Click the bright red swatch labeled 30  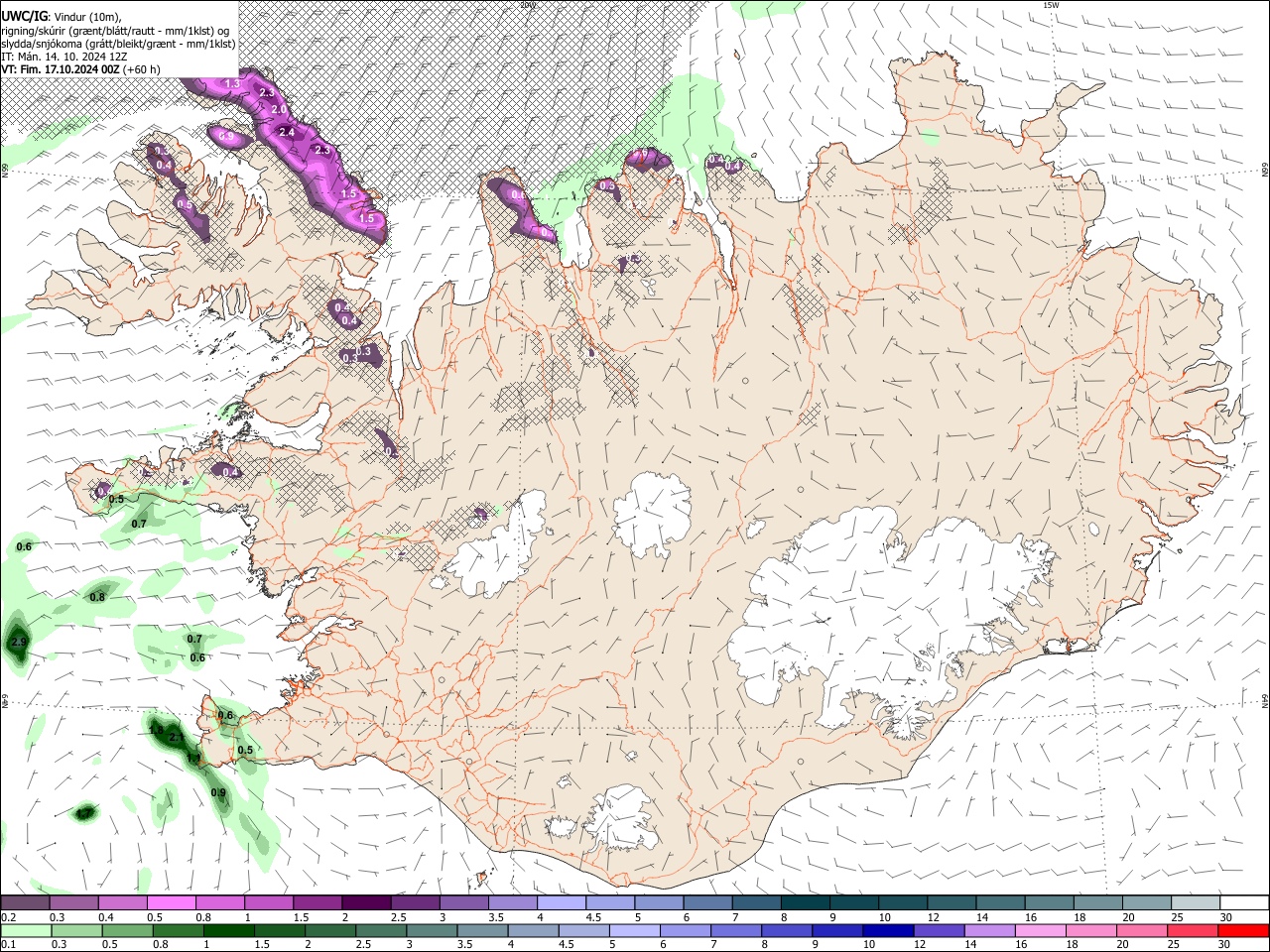(x=1243, y=930)
